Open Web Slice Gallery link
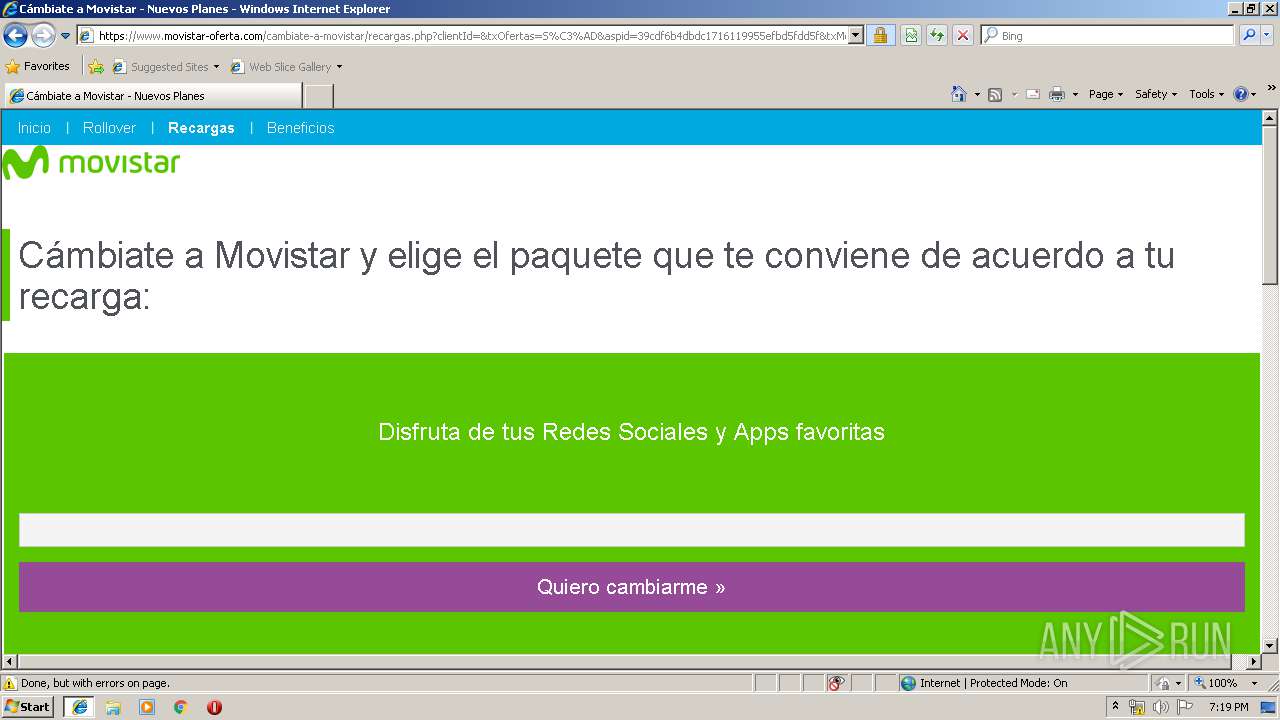This screenshot has height=720, width=1280. click(287, 67)
